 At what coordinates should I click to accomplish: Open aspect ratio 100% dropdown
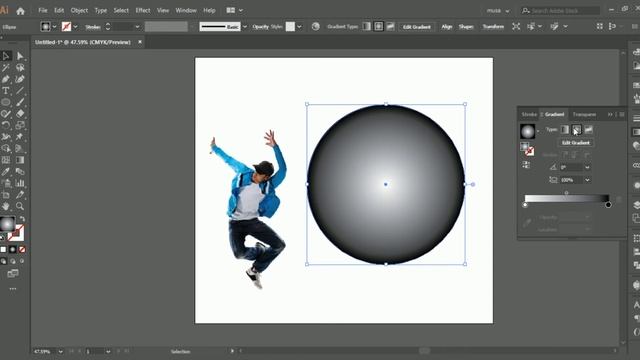coord(587,180)
